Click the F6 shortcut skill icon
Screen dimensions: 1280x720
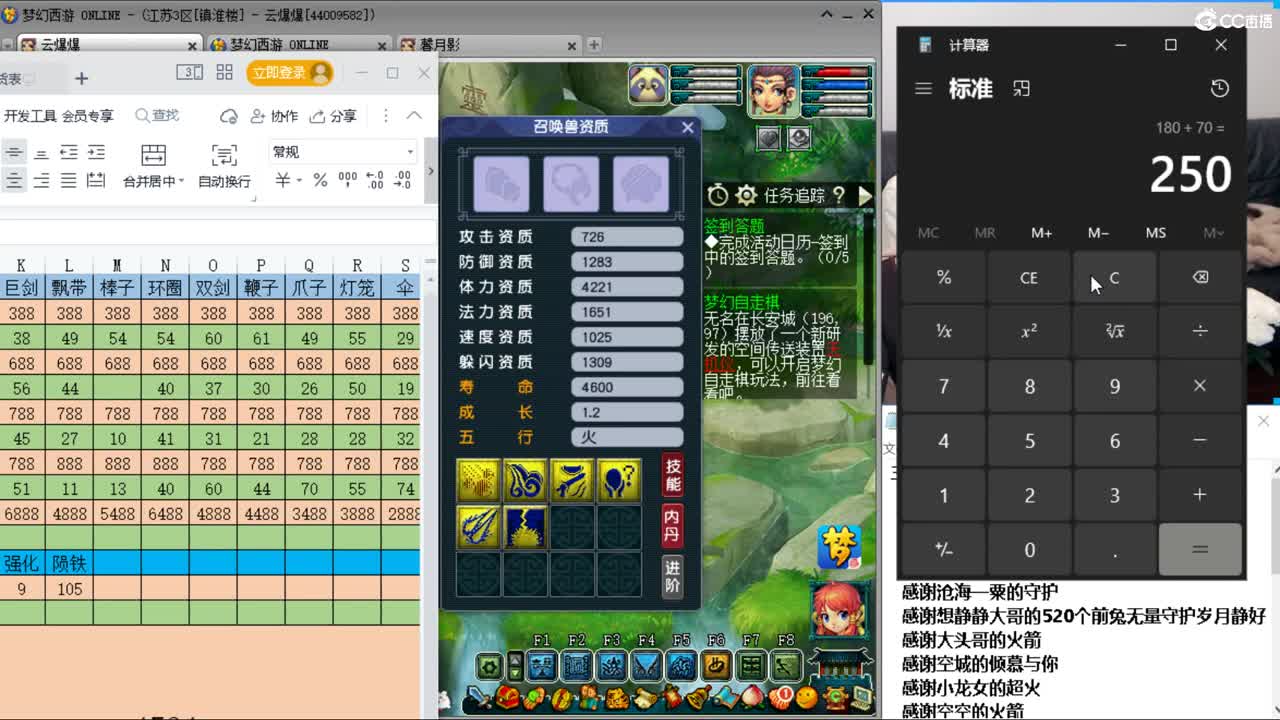click(716, 665)
